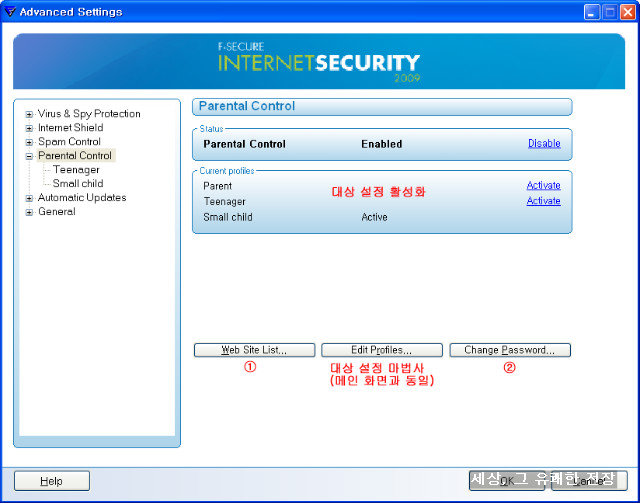The height and width of the screenshot is (503, 640).
Task: Close the Advanced Settings window
Action: point(627,12)
